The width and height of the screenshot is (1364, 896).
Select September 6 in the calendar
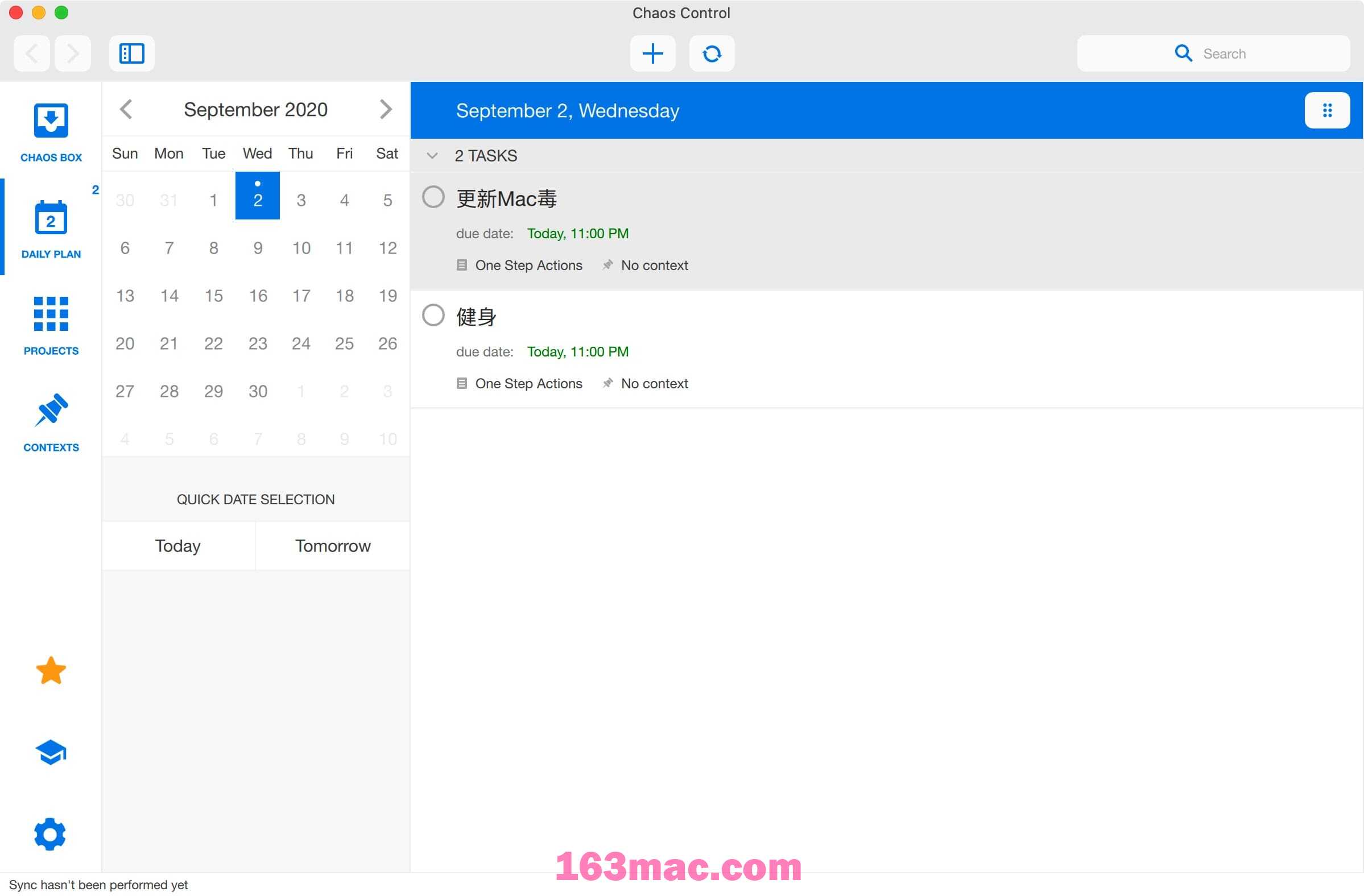pyautogui.click(x=125, y=248)
